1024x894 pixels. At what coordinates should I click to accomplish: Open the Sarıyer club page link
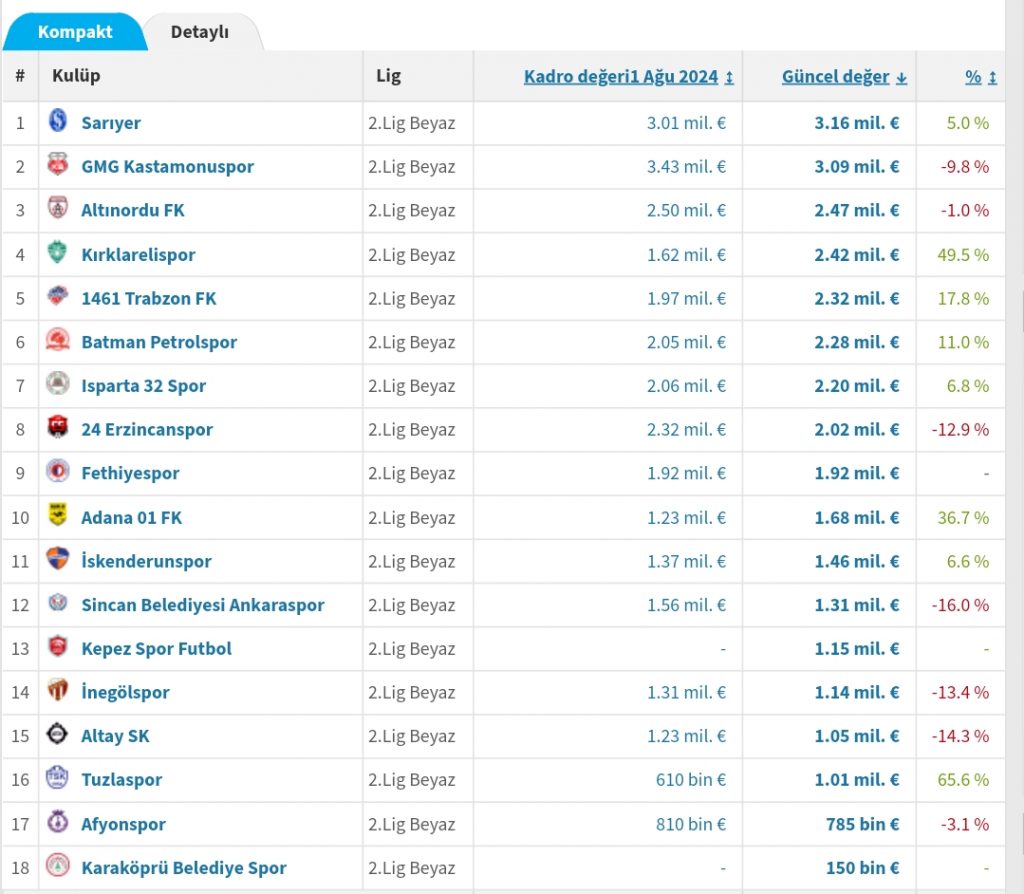(x=111, y=123)
